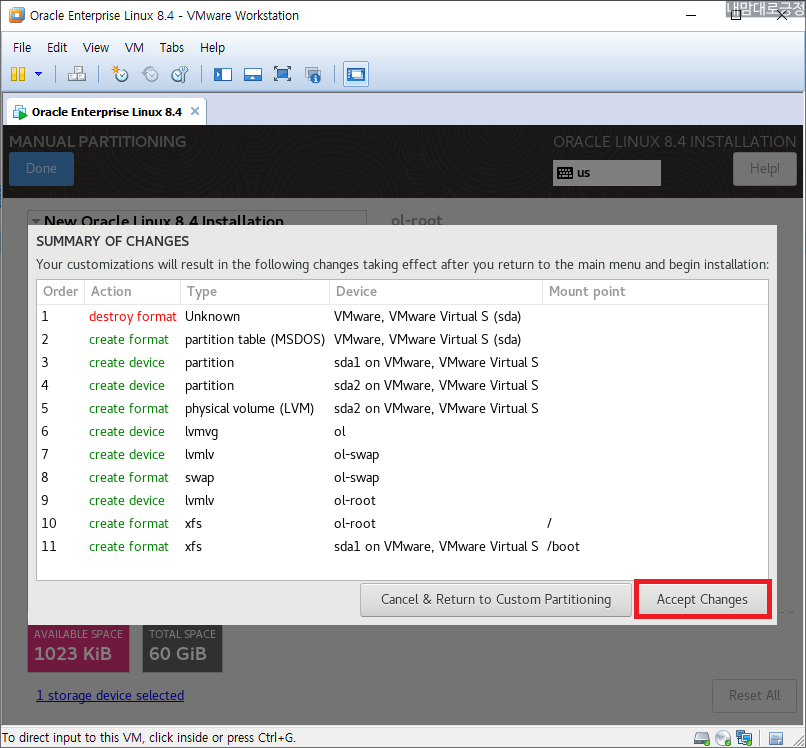Click the us keyboard layout indicator
The width and height of the screenshot is (806, 748).
(x=607, y=173)
